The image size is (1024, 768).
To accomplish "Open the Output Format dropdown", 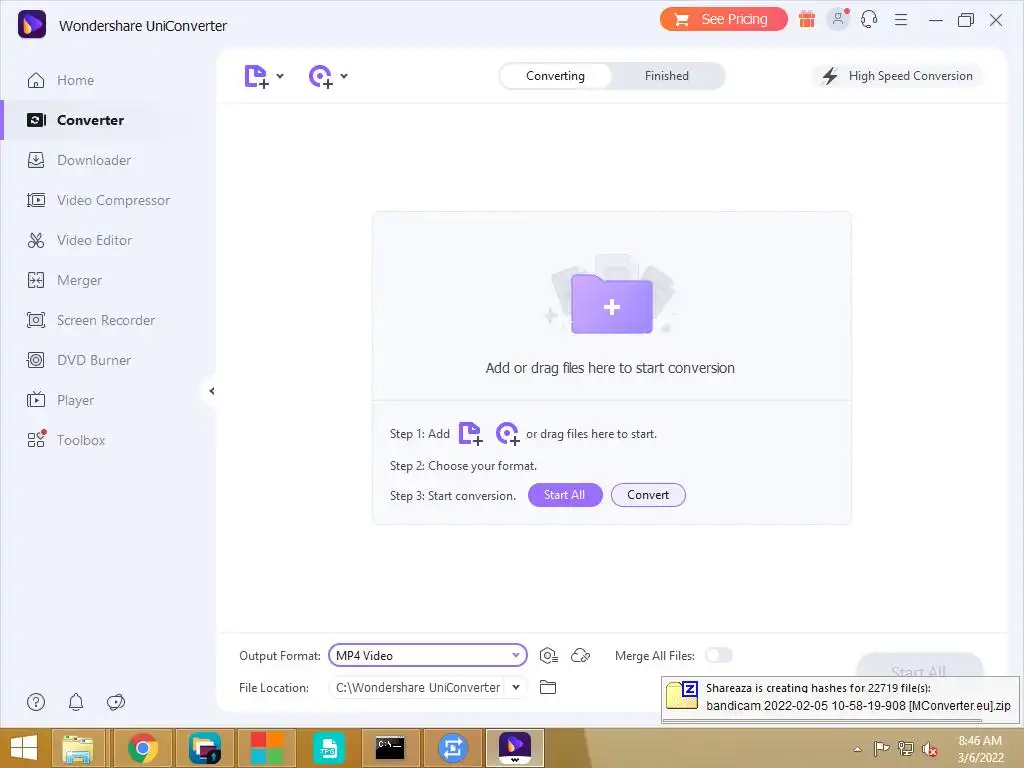I will 428,656.
